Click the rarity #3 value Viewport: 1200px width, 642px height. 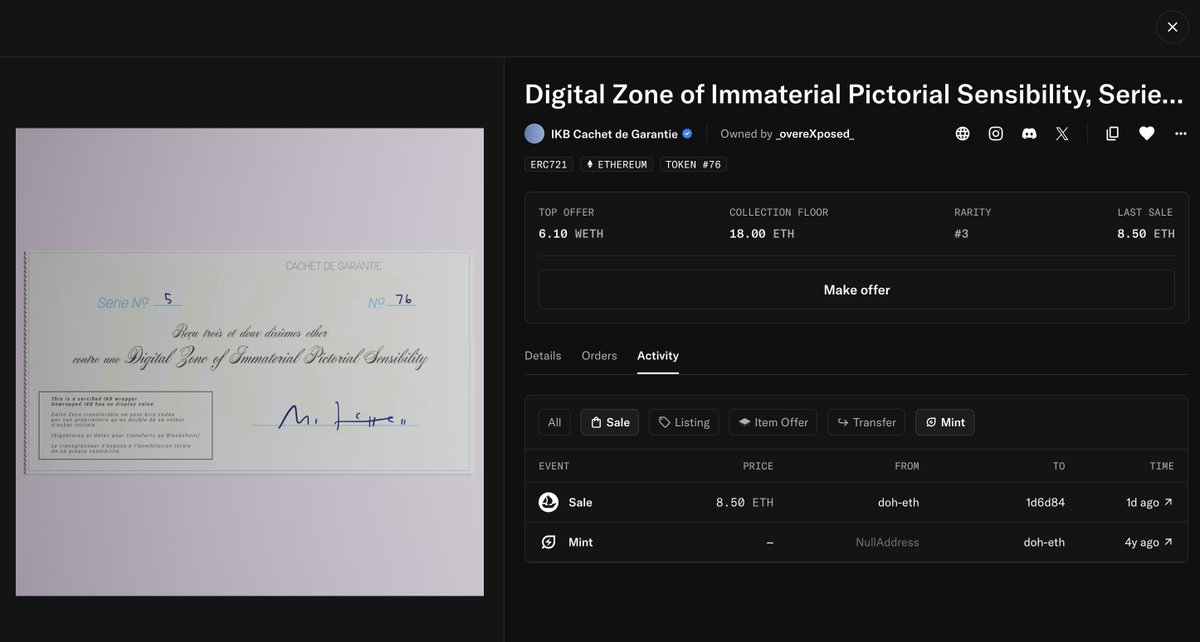click(x=962, y=234)
